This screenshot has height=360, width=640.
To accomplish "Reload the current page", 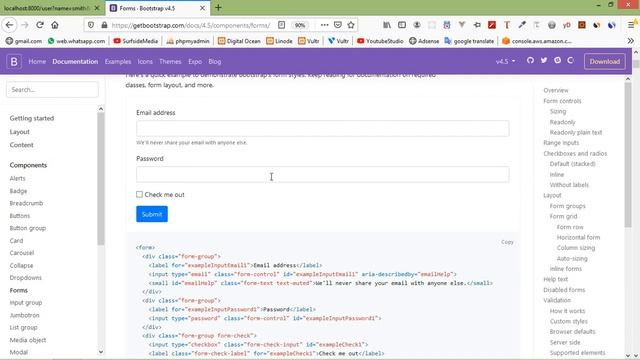I will click(40, 25).
